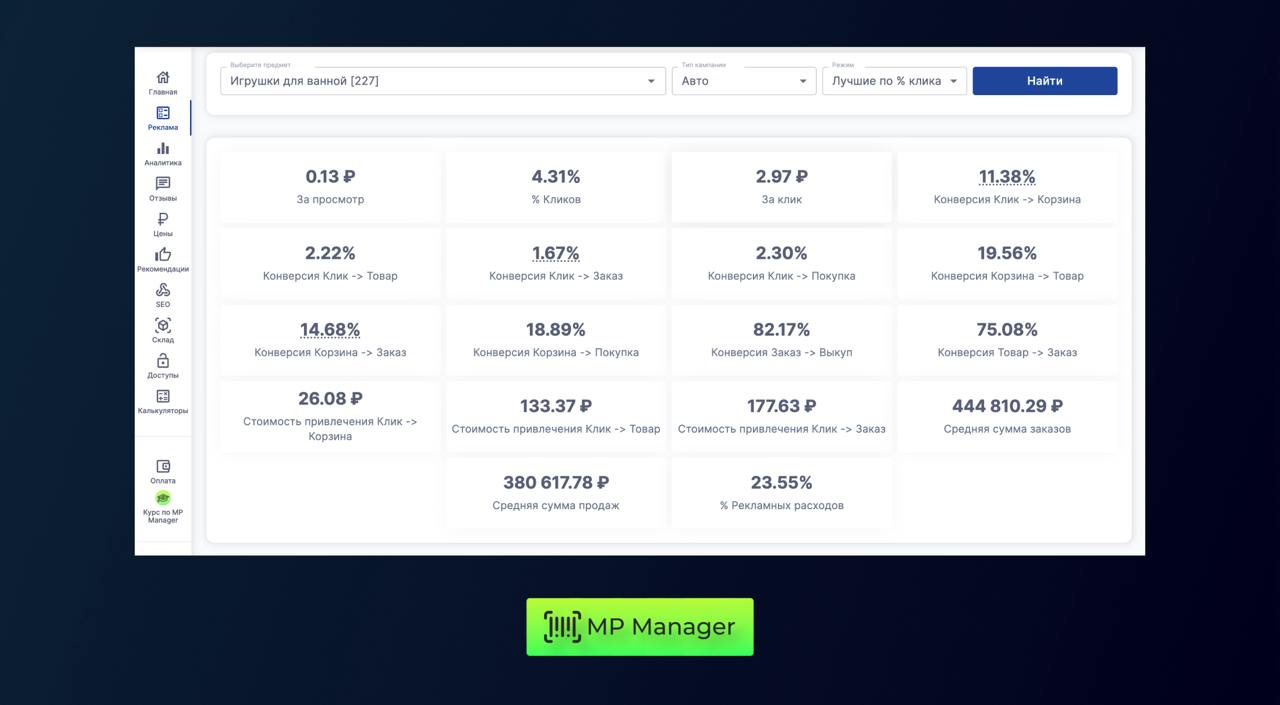This screenshot has width=1280, height=705.
Task: Open the Главная home icon in sidebar
Action: click(163, 78)
